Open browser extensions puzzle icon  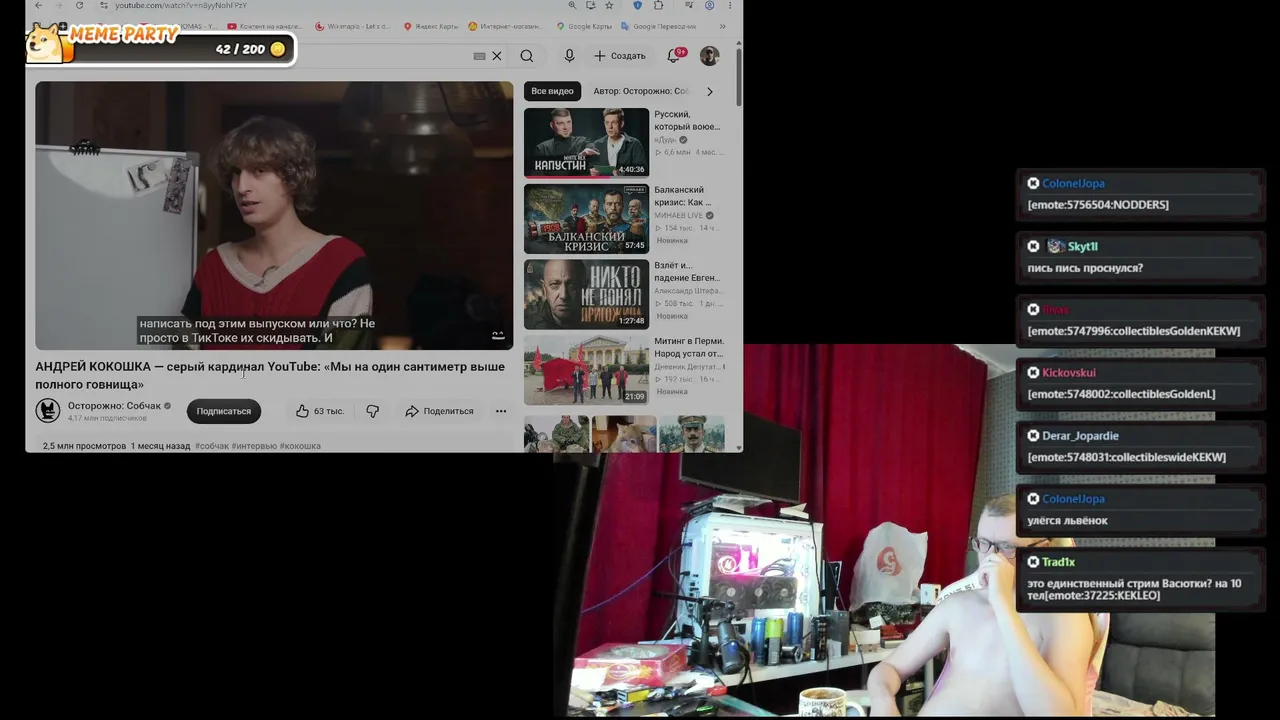click(658, 5)
